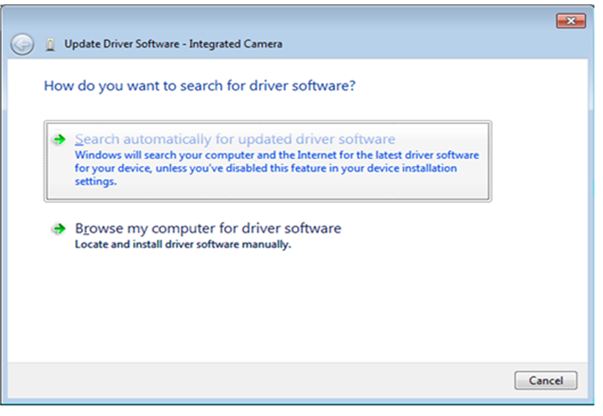603x416 pixels.
Task: Click 'Locate and install driver software manually' text
Action: click(183, 245)
